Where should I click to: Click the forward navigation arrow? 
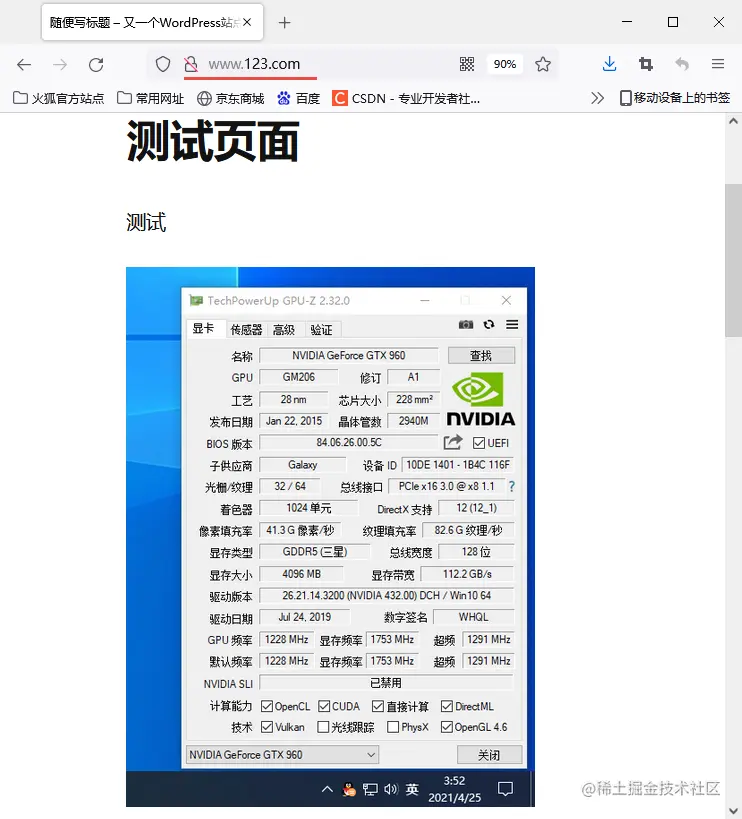(x=60, y=64)
